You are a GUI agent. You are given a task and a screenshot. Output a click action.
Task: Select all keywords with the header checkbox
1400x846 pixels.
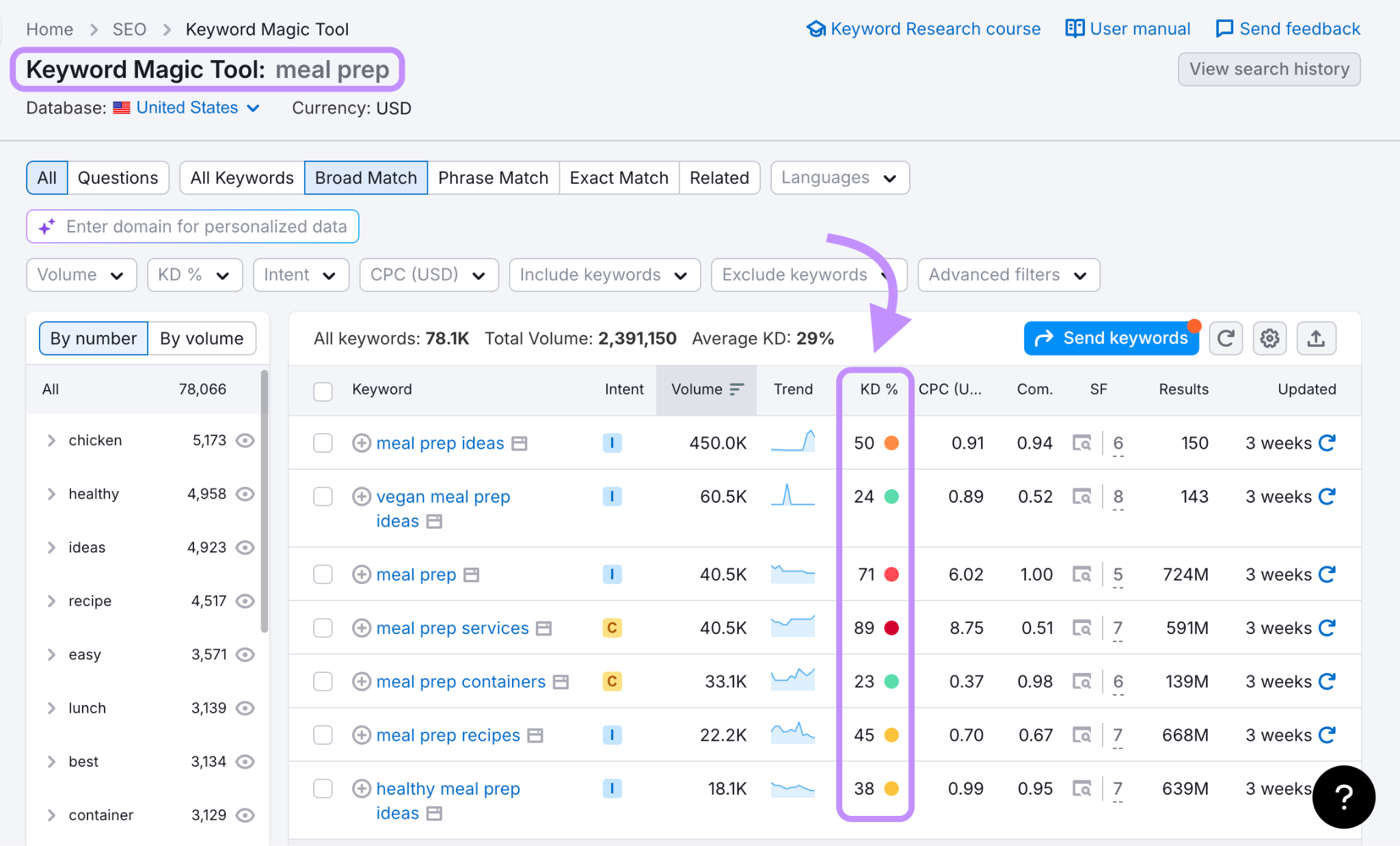[323, 390]
